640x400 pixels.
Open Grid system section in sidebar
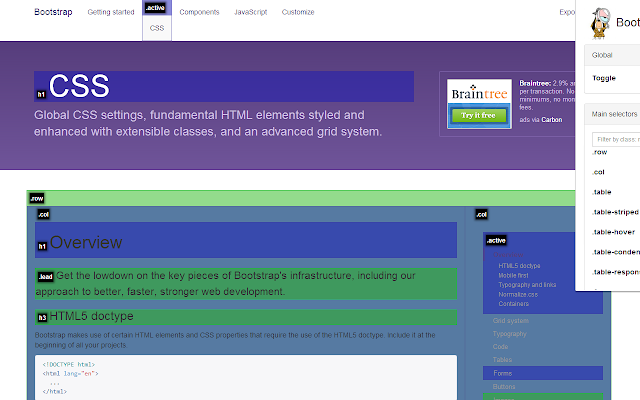point(511,321)
